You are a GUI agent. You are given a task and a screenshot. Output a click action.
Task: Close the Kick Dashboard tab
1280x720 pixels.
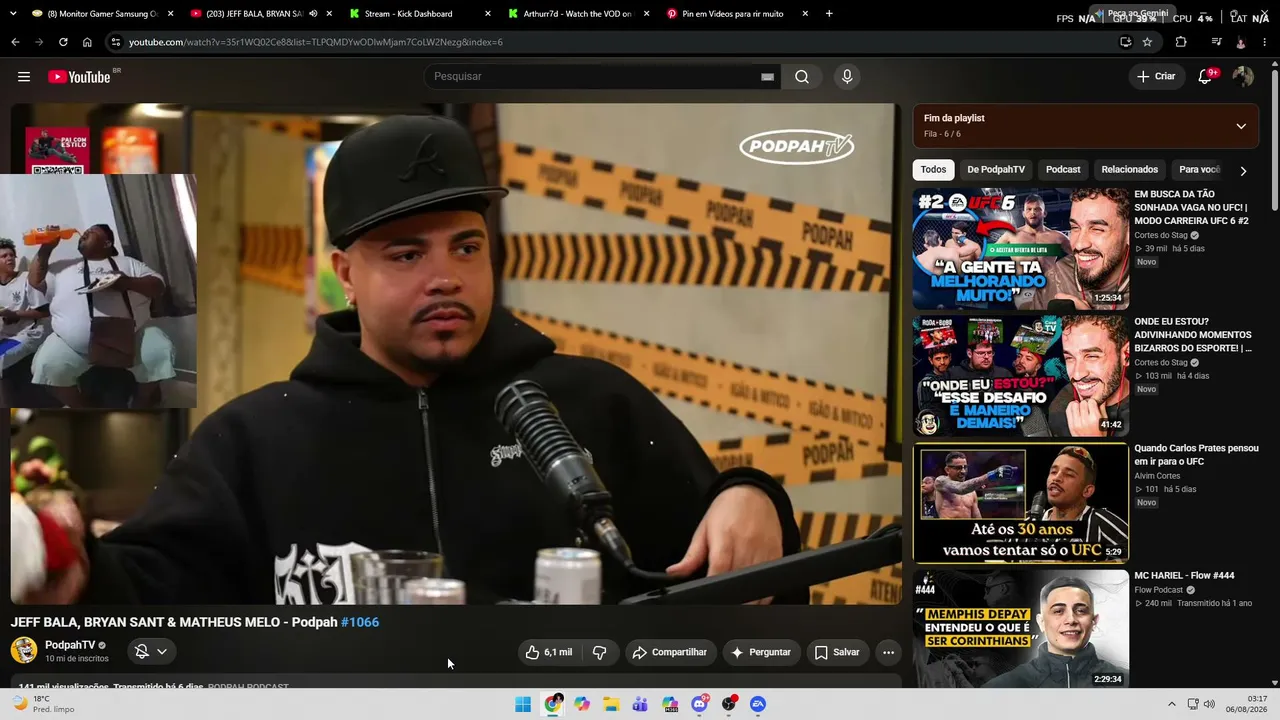[487, 14]
